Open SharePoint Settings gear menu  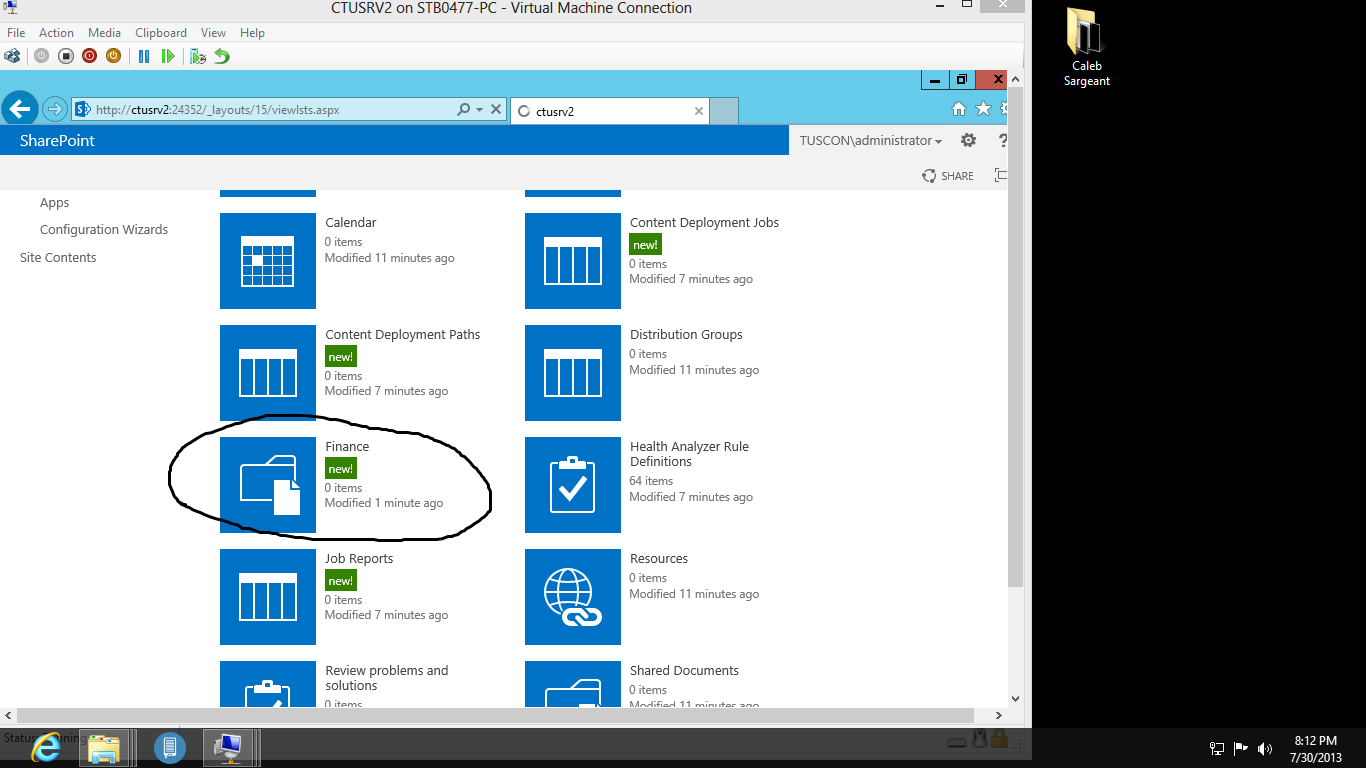(968, 141)
